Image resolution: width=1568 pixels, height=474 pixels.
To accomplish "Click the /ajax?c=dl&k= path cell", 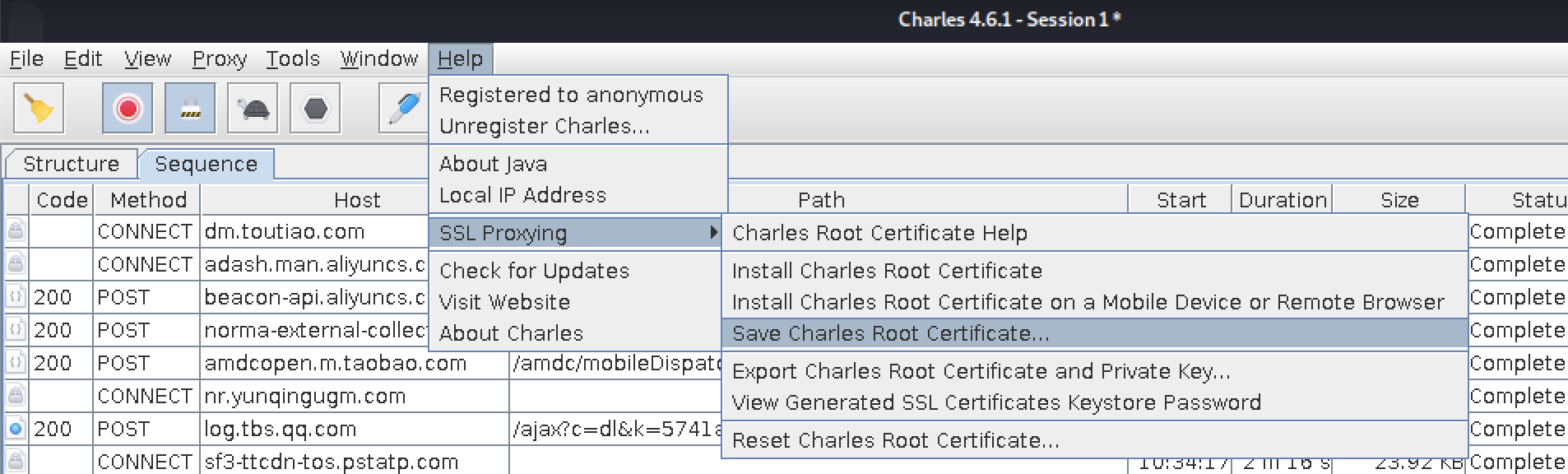I will point(617,430).
